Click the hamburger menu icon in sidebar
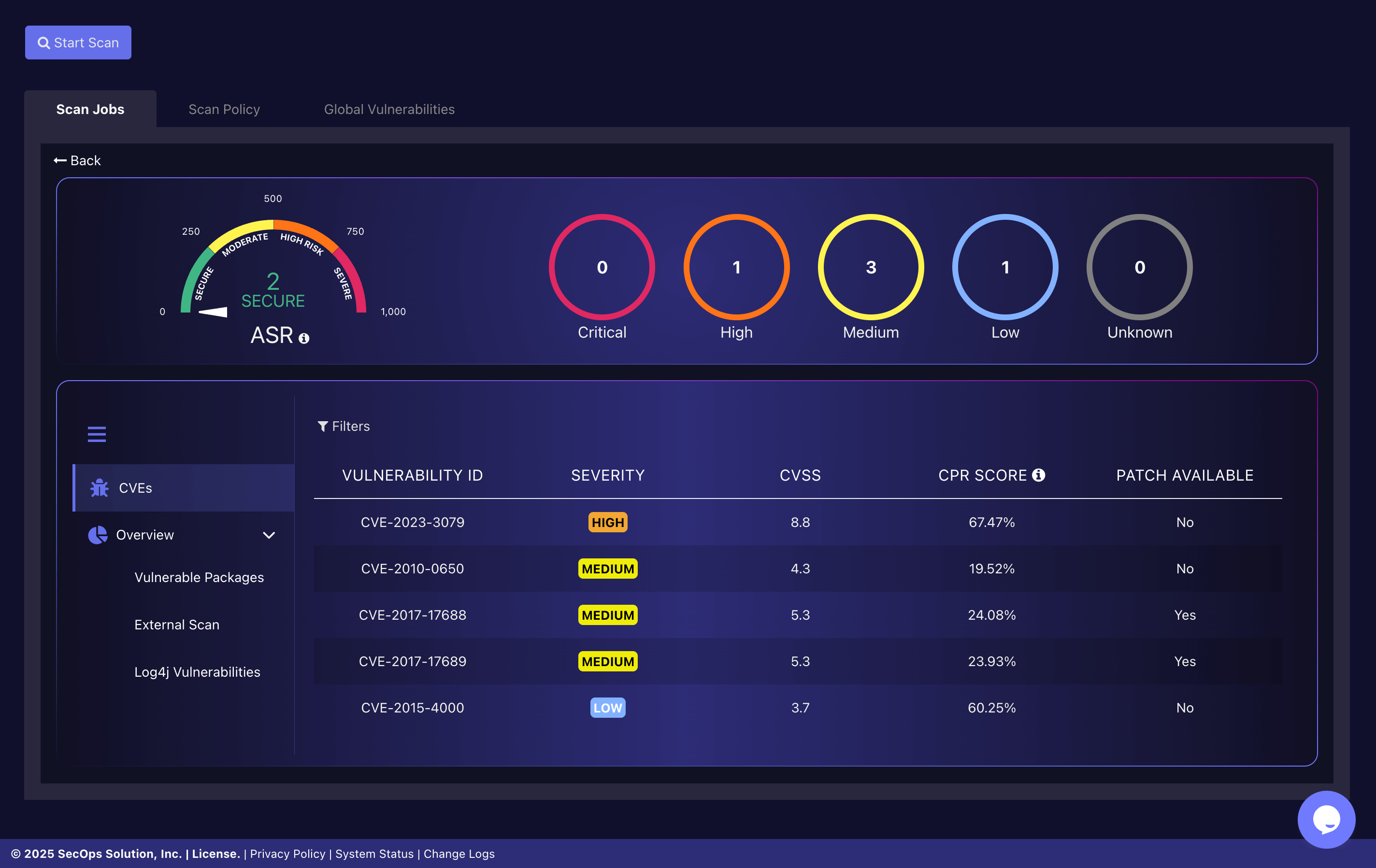1376x868 pixels. tap(97, 434)
